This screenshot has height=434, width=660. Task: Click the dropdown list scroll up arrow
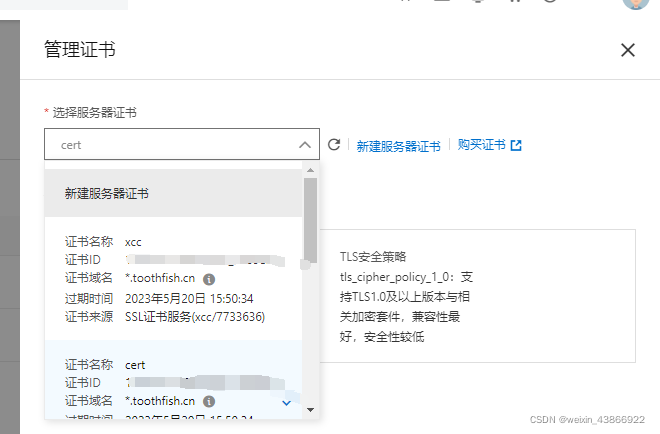[311, 170]
